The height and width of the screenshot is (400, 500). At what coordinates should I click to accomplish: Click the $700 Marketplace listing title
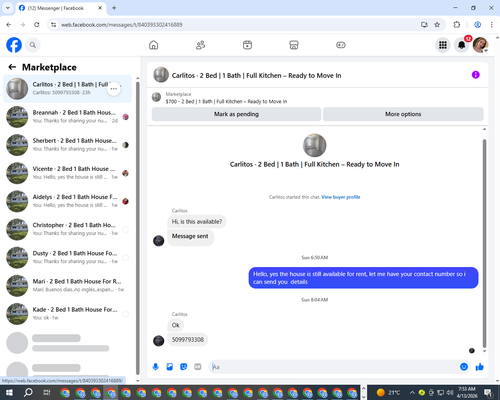point(226,101)
